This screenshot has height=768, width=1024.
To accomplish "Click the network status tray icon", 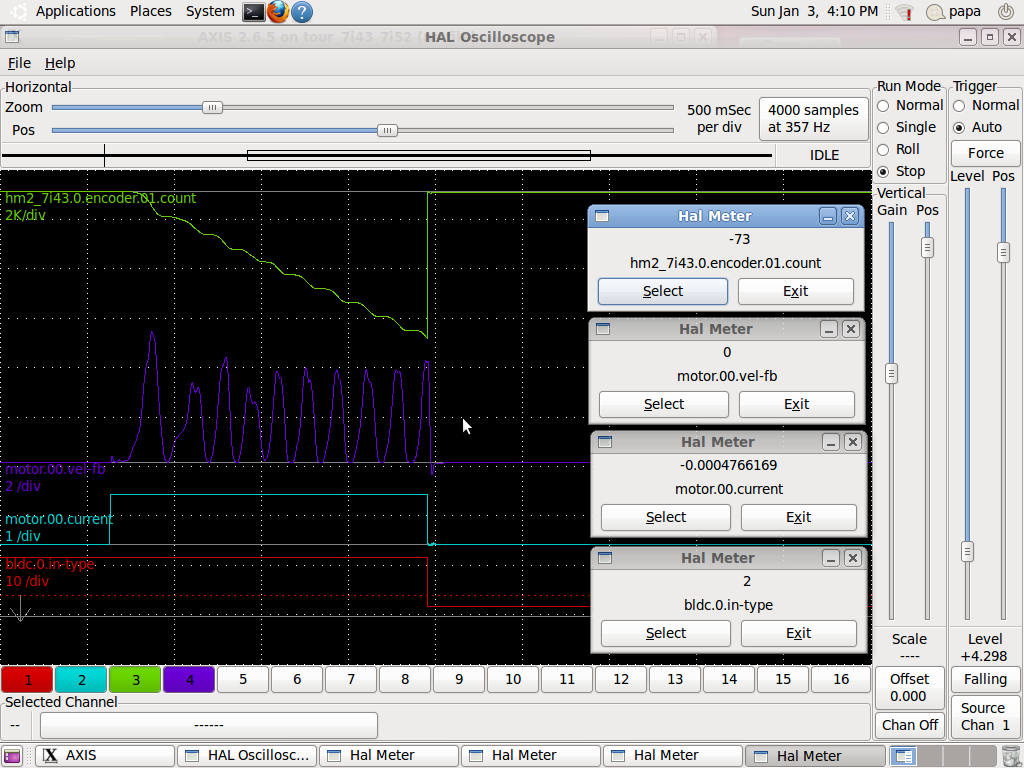I will coord(904,12).
